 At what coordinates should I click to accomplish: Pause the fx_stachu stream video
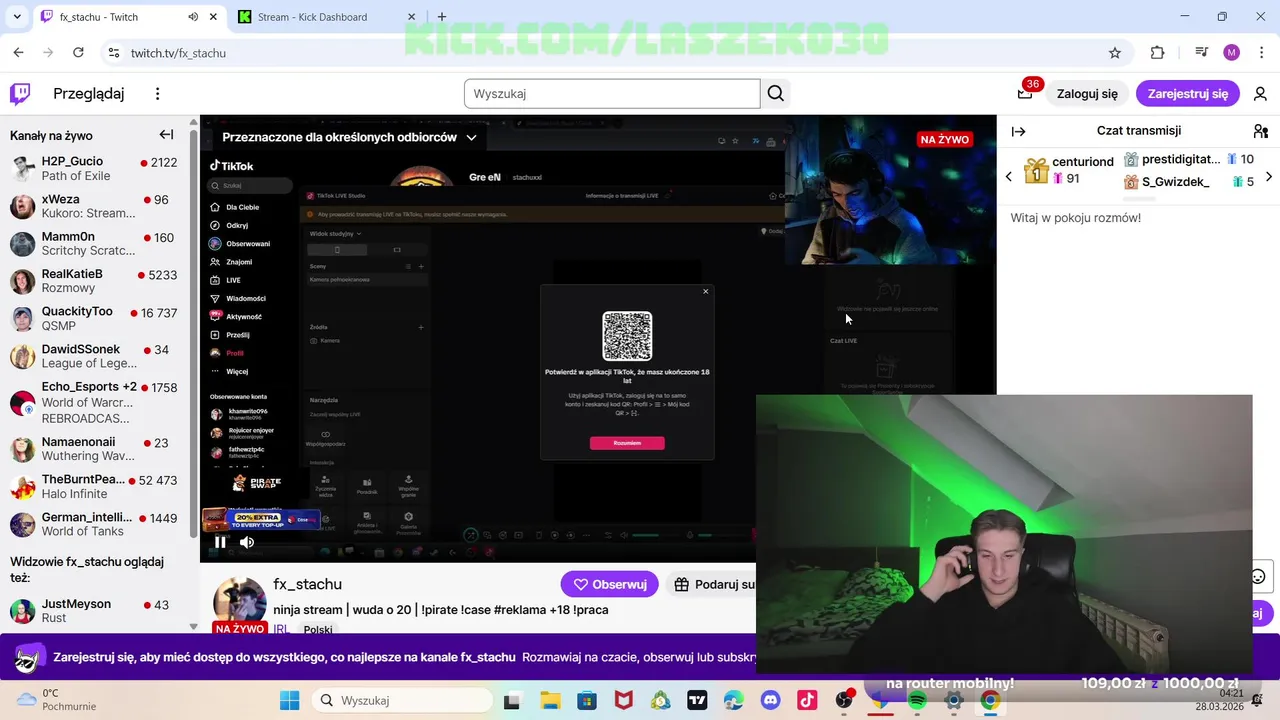point(220,542)
